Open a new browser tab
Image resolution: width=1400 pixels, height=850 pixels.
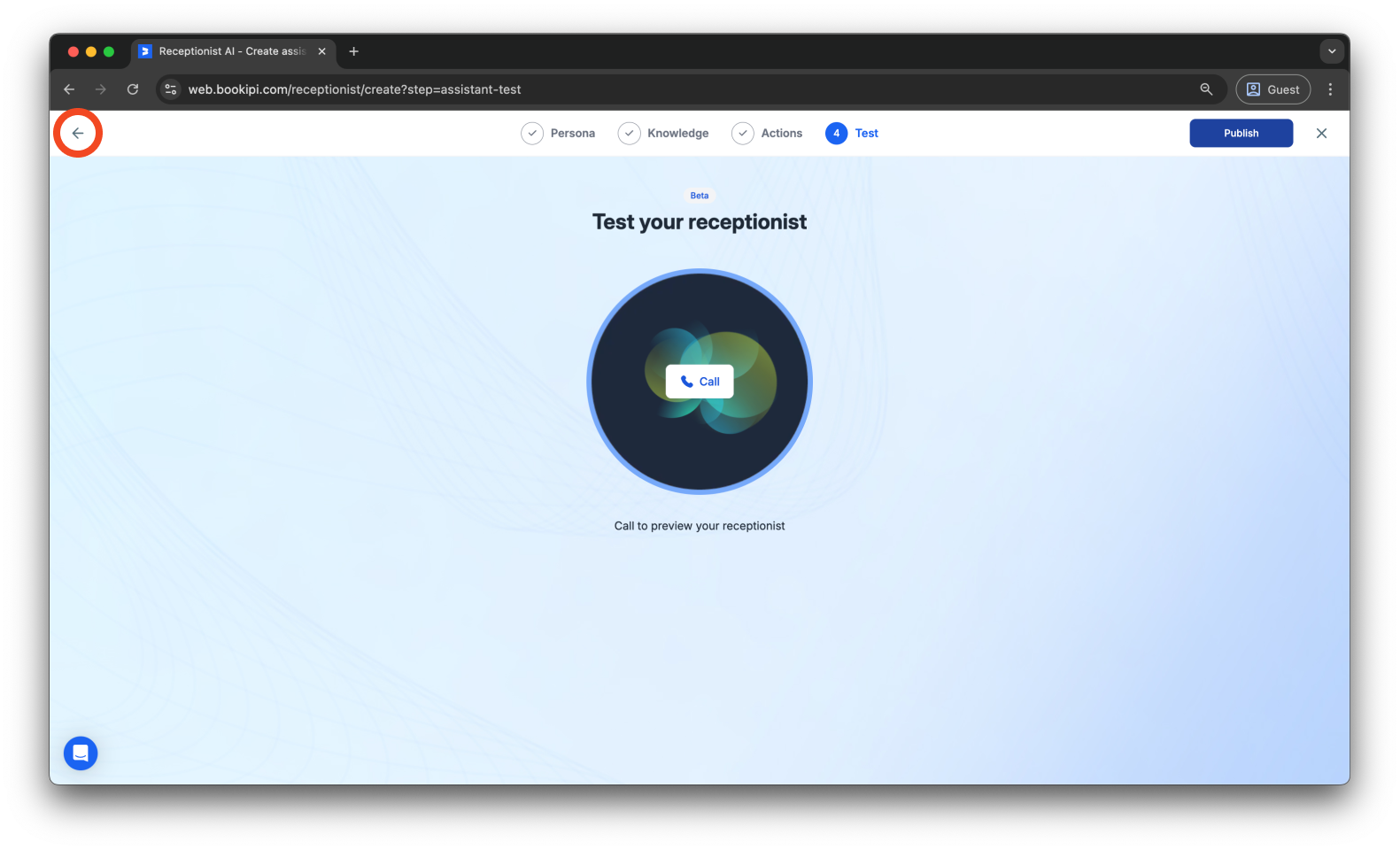[x=353, y=51]
